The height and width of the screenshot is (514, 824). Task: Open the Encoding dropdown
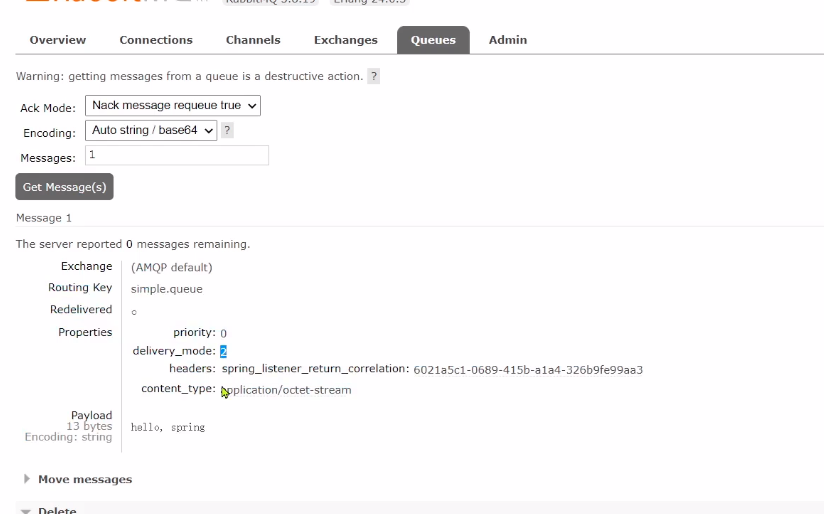click(152, 130)
